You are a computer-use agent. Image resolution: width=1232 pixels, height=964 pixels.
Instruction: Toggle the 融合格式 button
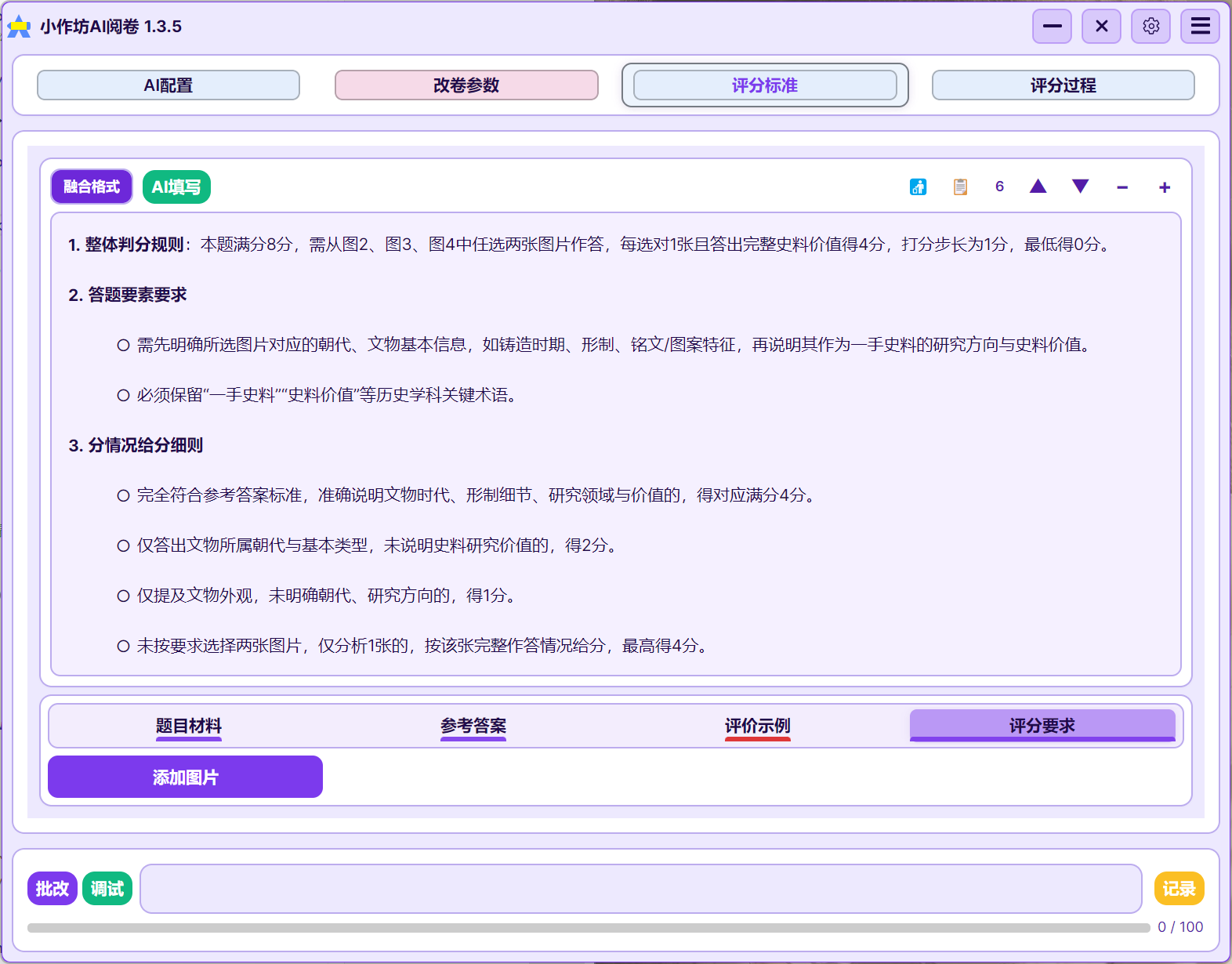pyautogui.click(x=92, y=187)
